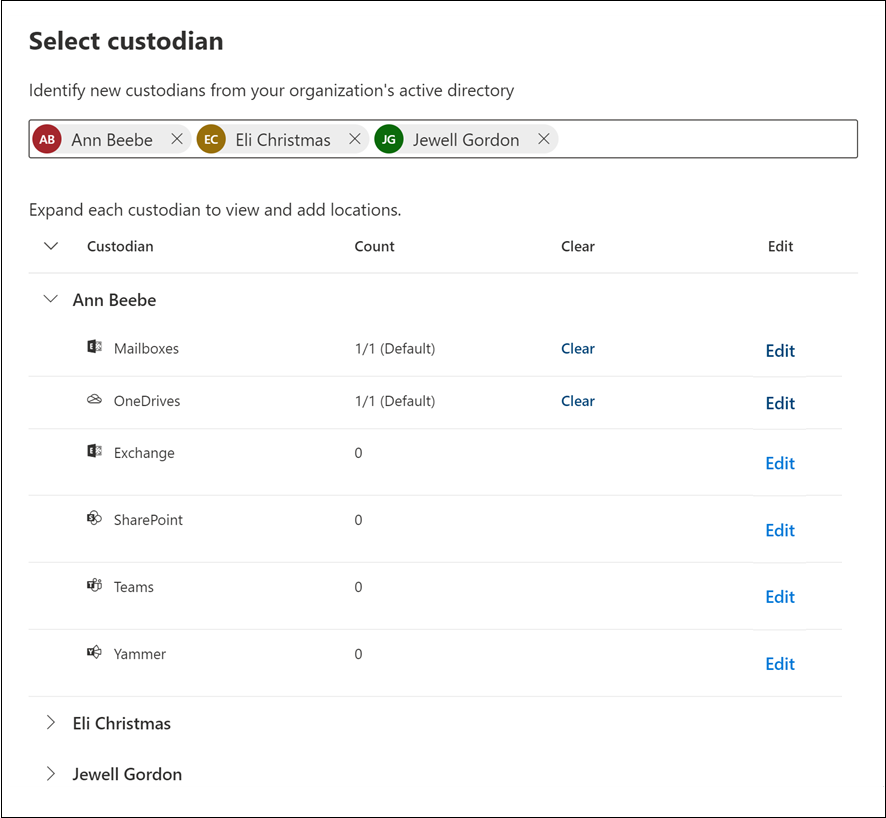886x818 pixels.
Task: Clear Ann Beebe's OneDrives selection
Action: [x=578, y=400]
